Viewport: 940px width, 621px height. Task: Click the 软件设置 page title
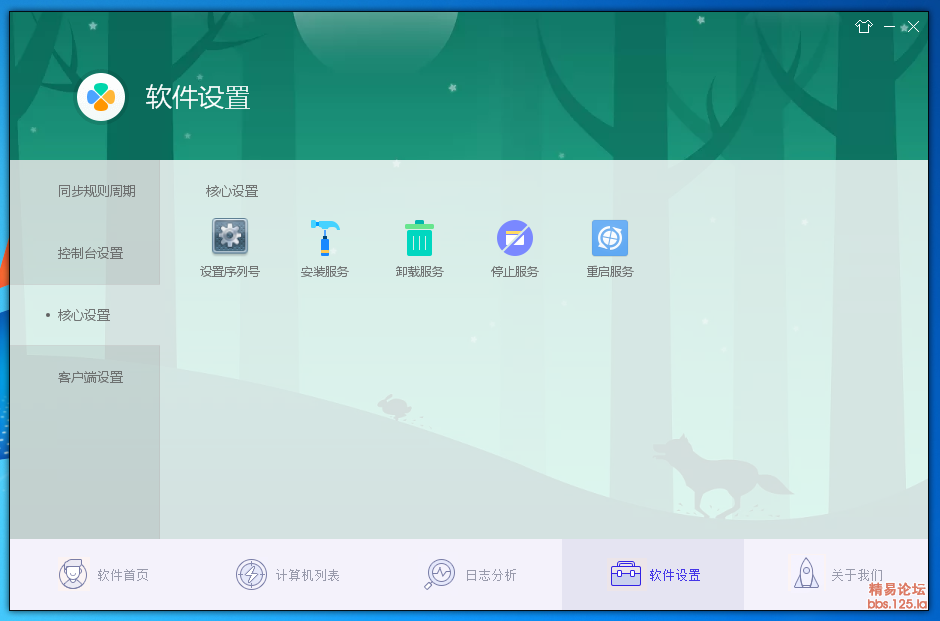pyautogui.click(x=198, y=97)
